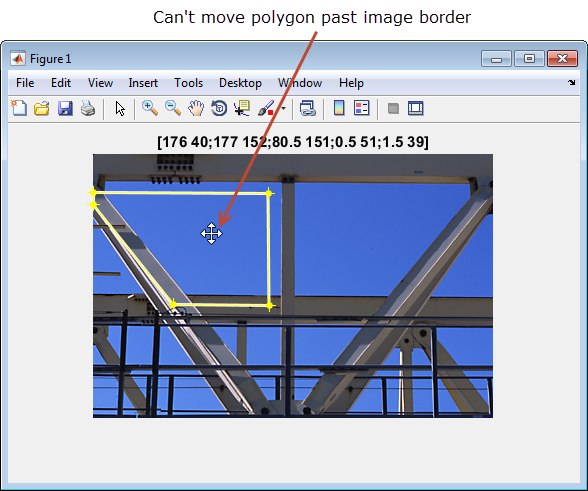This screenshot has height=491, width=588.
Task: Activate the Zoom In magnifier tool
Action: [x=150, y=108]
